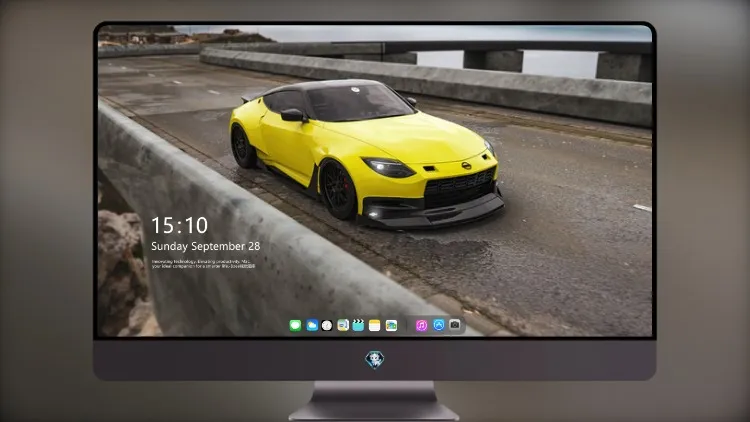
Task: Open the Clock app in dock
Action: click(327, 326)
